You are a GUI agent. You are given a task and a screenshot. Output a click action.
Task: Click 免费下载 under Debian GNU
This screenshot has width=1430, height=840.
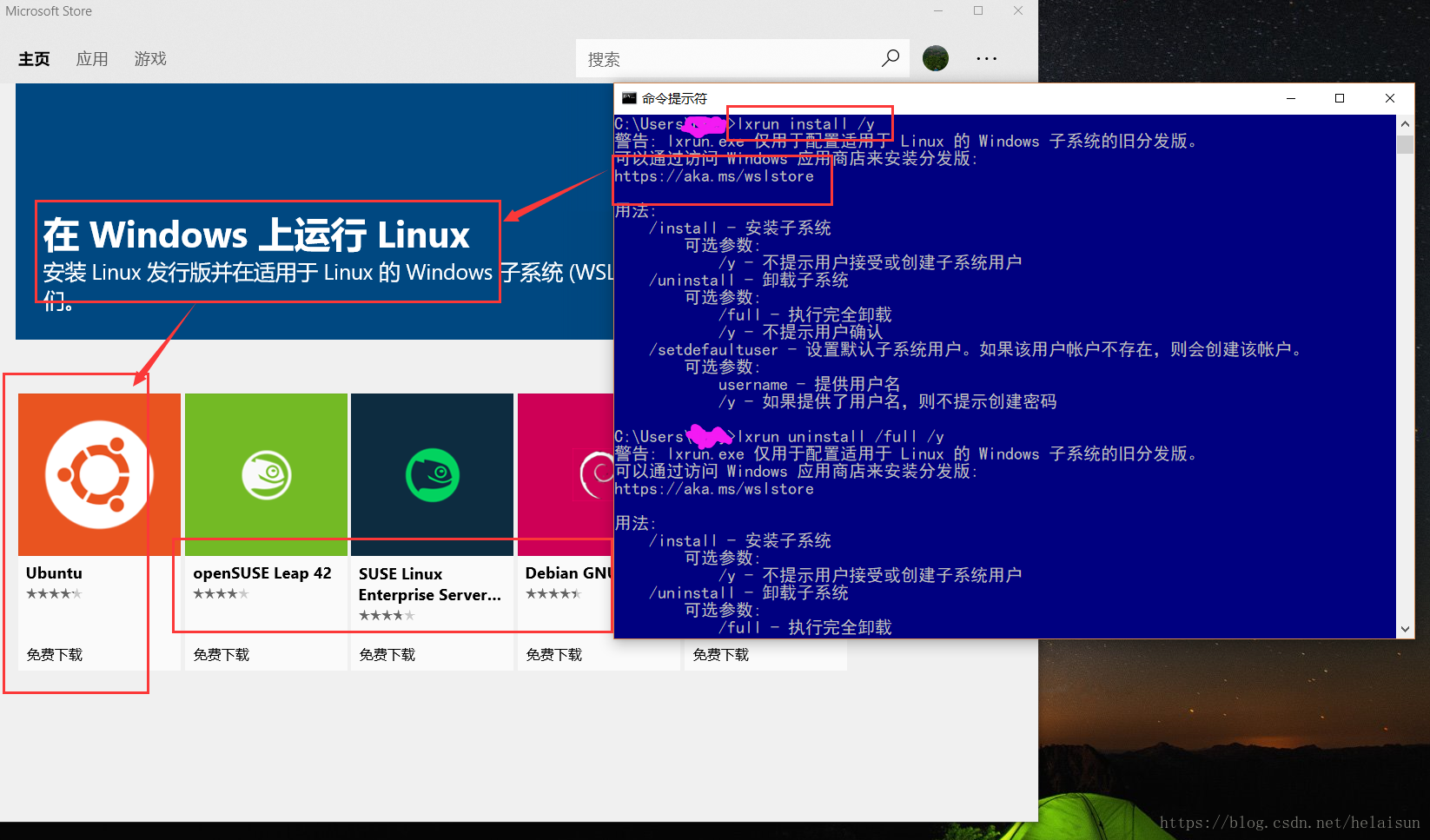pos(553,655)
